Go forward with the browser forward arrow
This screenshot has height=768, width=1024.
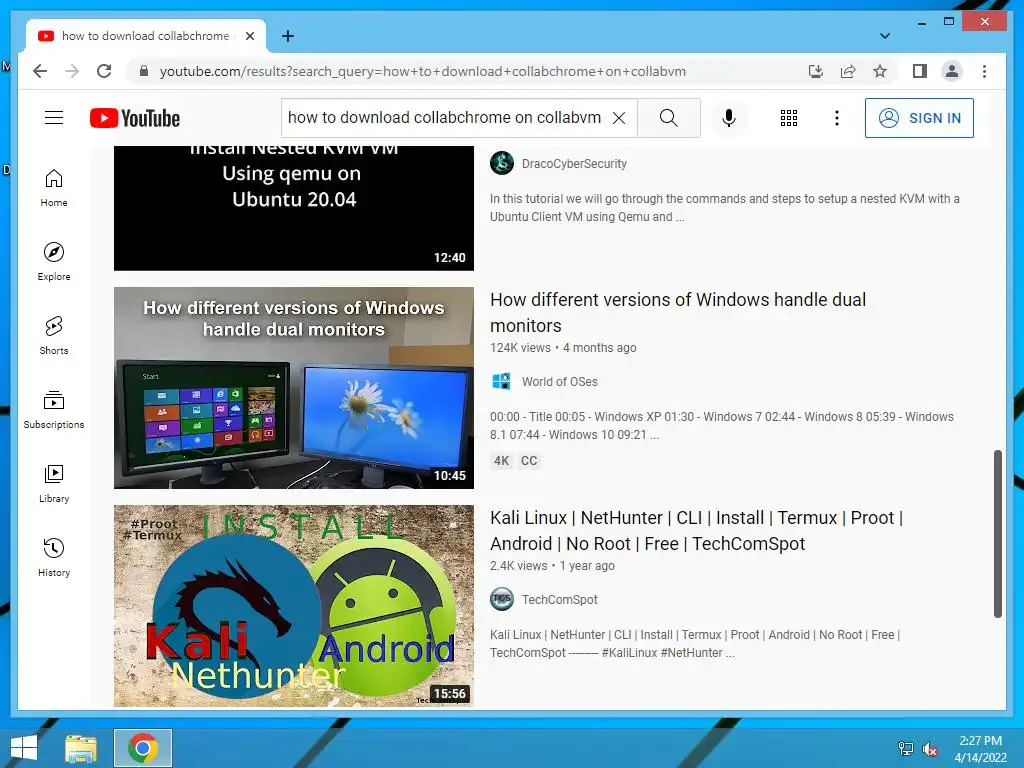(x=72, y=71)
